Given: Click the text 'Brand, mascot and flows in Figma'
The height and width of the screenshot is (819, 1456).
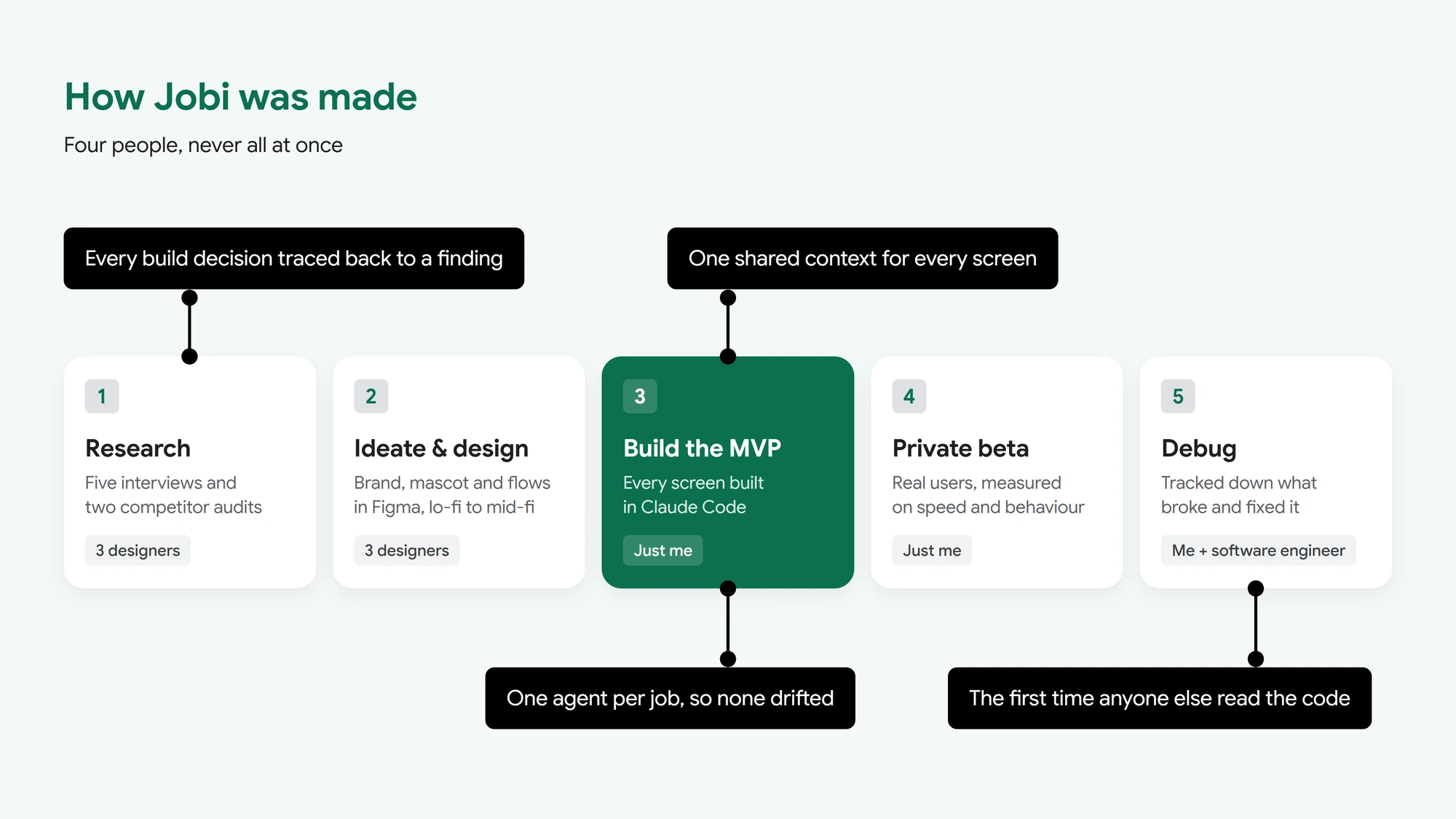Looking at the screenshot, I should click(452, 495).
